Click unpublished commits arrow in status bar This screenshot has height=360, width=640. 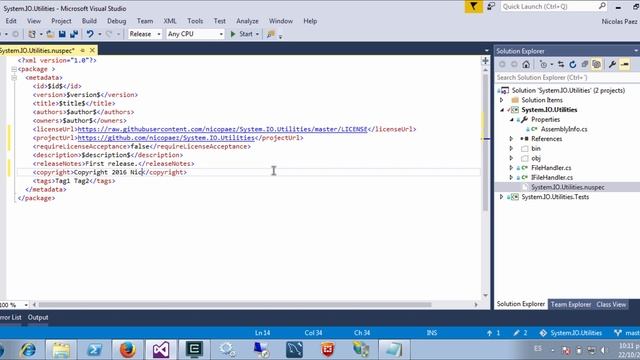tap(489, 333)
